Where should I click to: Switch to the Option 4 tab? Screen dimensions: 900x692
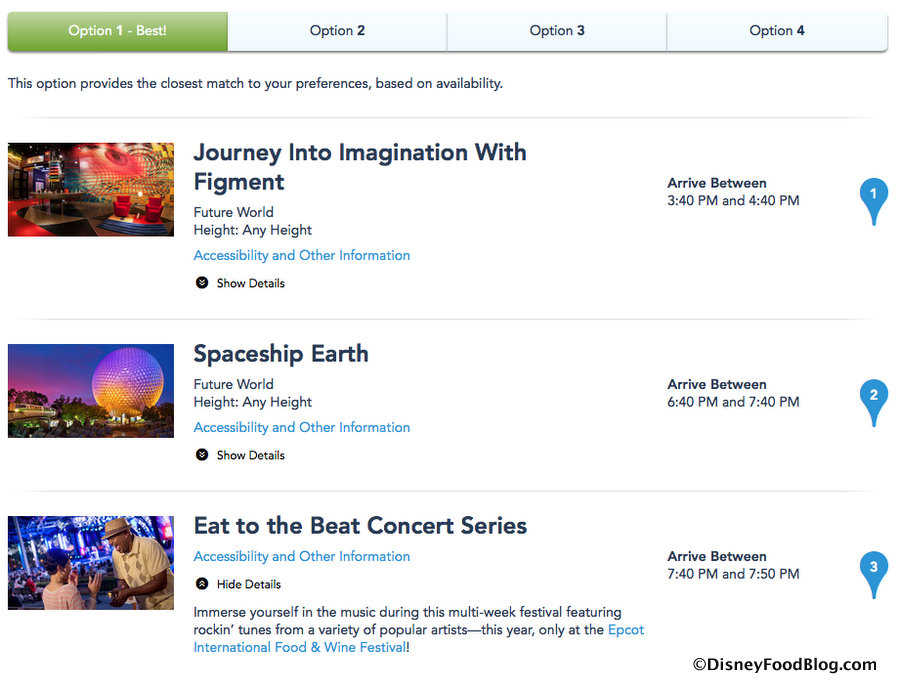777,31
